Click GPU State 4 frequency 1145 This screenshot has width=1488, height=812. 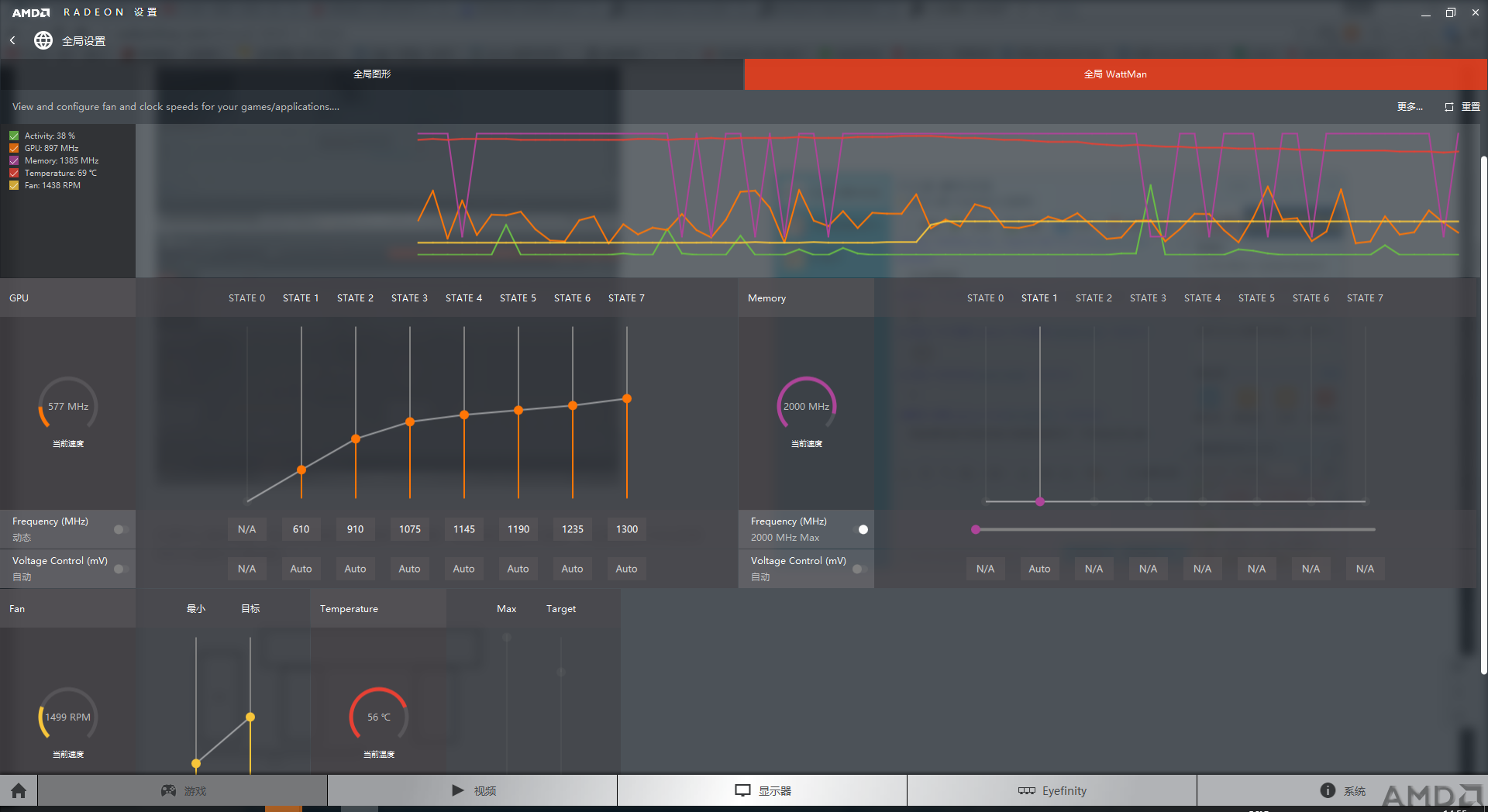[x=463, y=529]
